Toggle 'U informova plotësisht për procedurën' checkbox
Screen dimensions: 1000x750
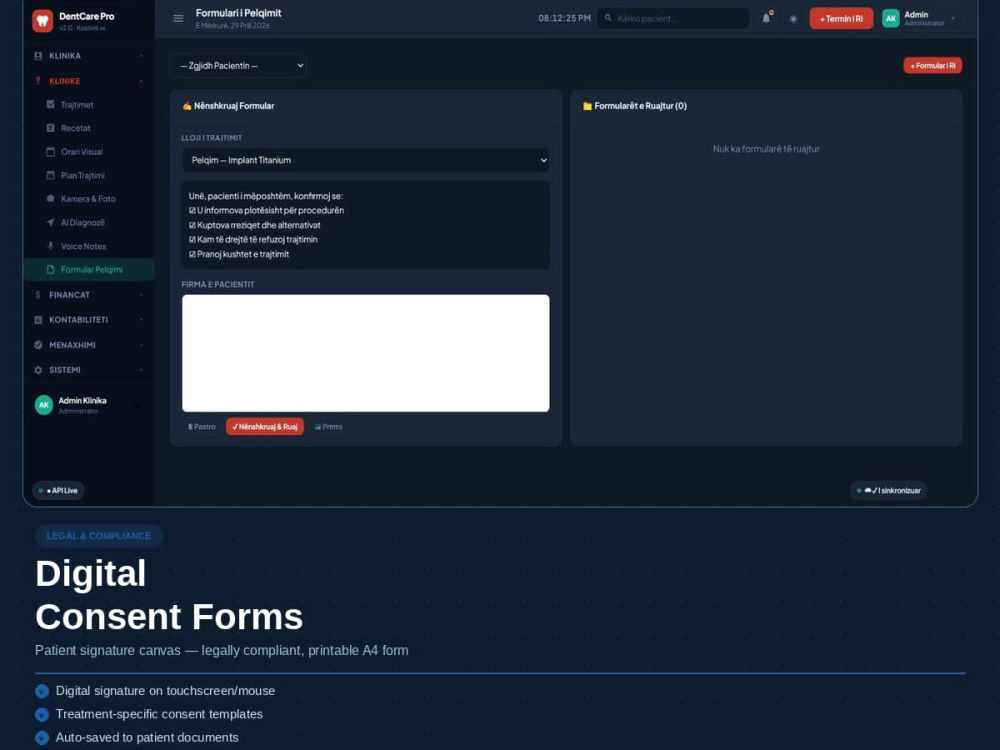coord(193,210)
